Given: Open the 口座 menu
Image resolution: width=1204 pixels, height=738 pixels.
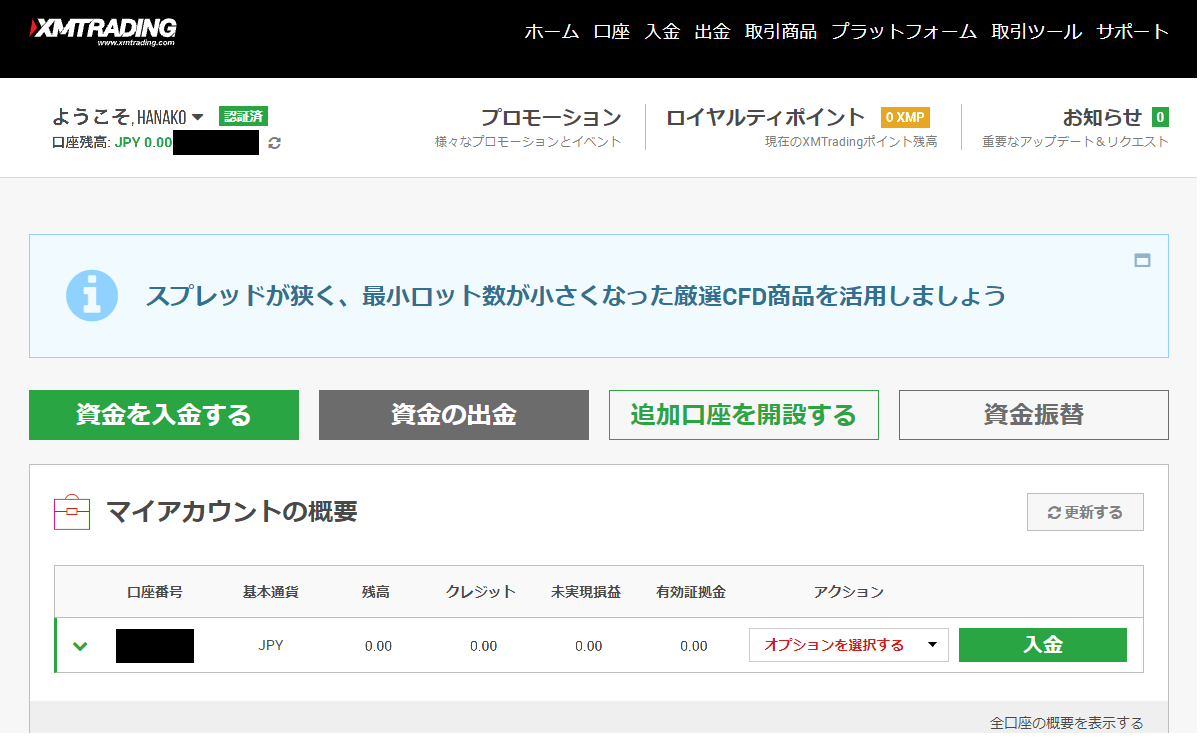Looking at the screenshot, I should pos(612,31).
